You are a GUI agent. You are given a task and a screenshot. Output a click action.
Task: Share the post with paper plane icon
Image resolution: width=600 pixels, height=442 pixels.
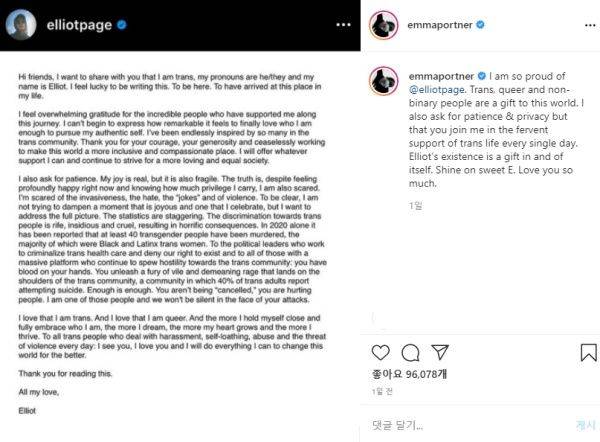(x=441, y=353)
